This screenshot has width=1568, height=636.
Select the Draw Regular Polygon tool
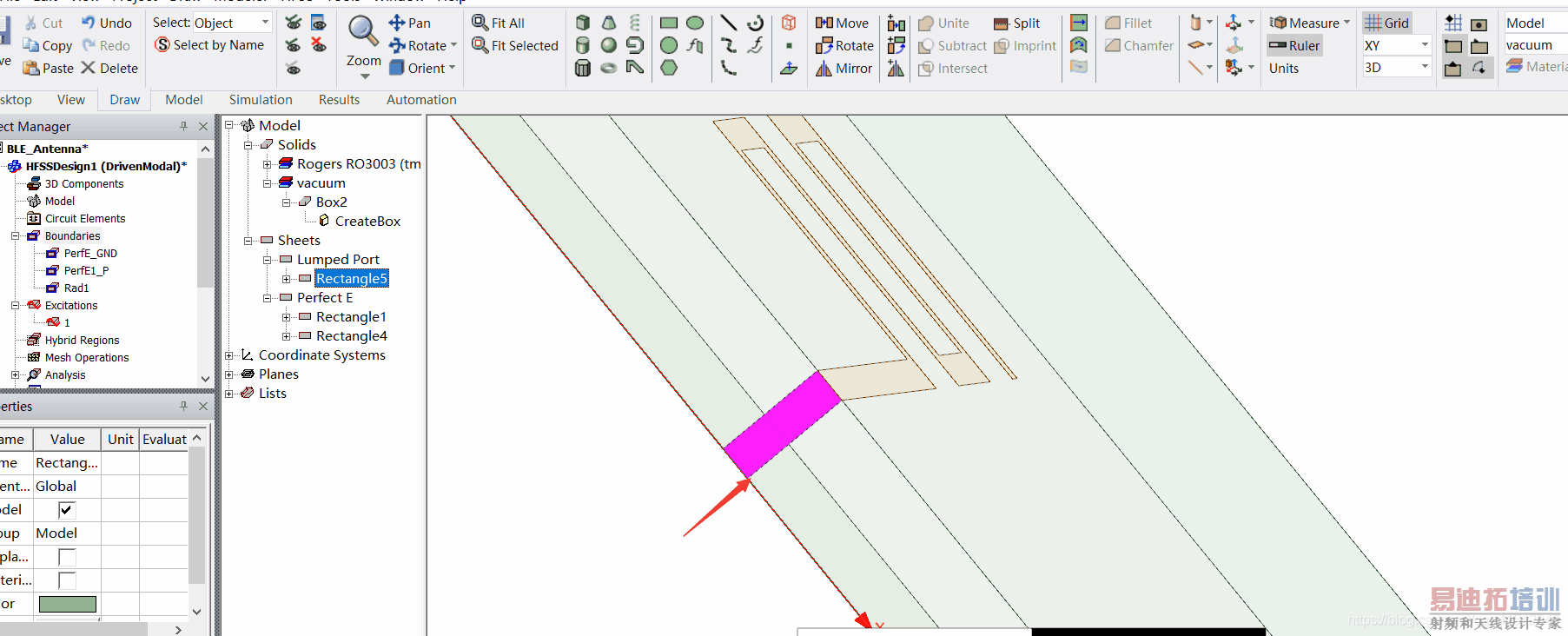click(669, 68)
